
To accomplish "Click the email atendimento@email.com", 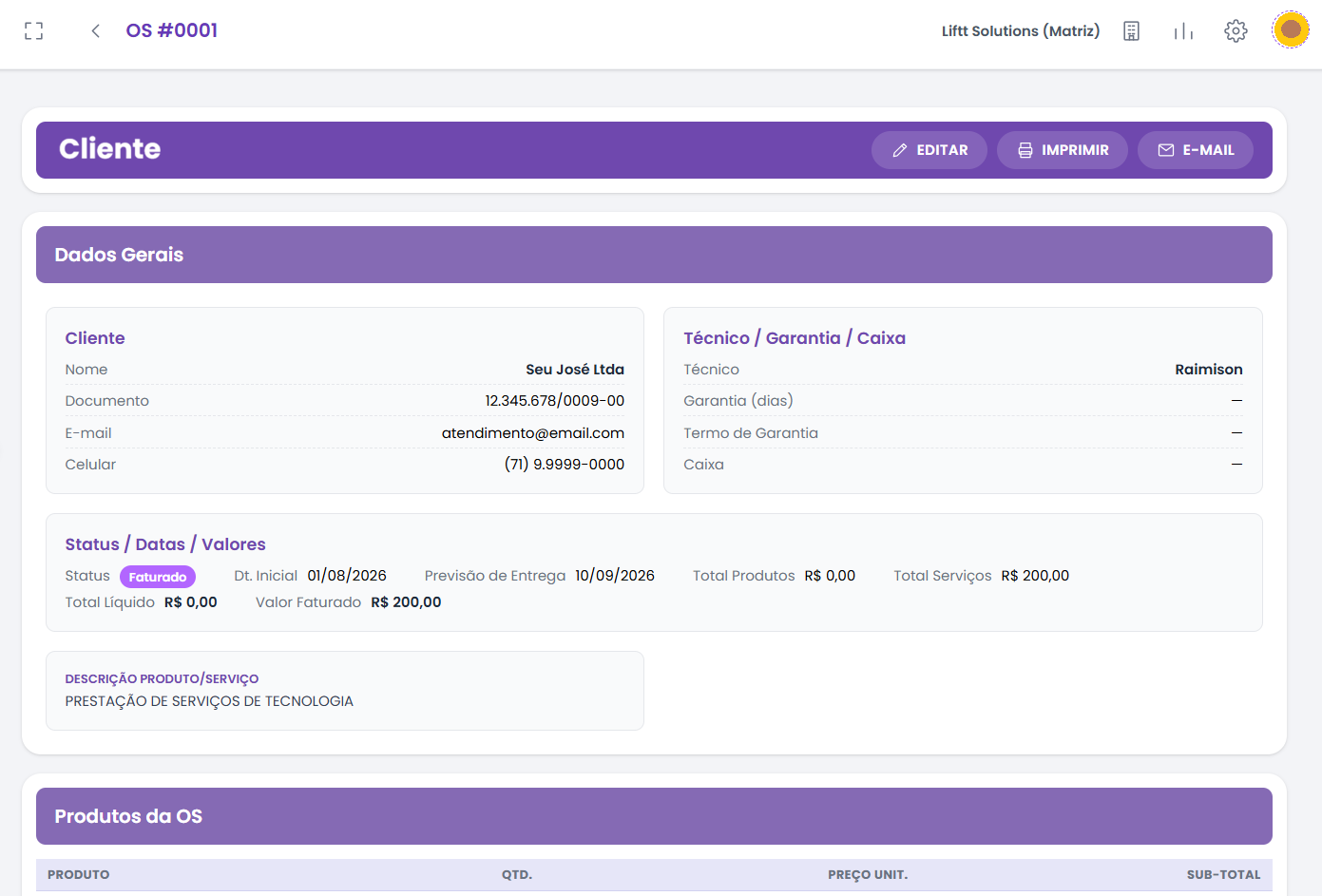I will pos(533,433).
